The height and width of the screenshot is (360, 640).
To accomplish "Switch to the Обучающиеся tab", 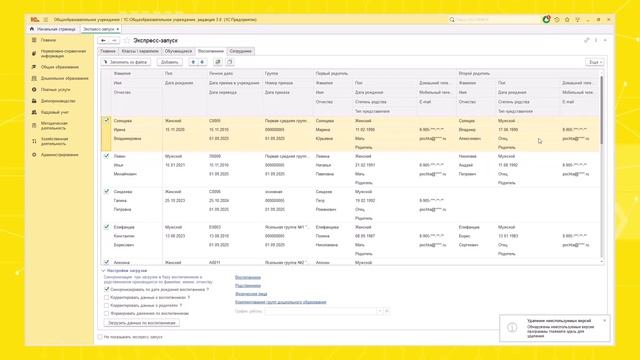I will tap(178, 51).
